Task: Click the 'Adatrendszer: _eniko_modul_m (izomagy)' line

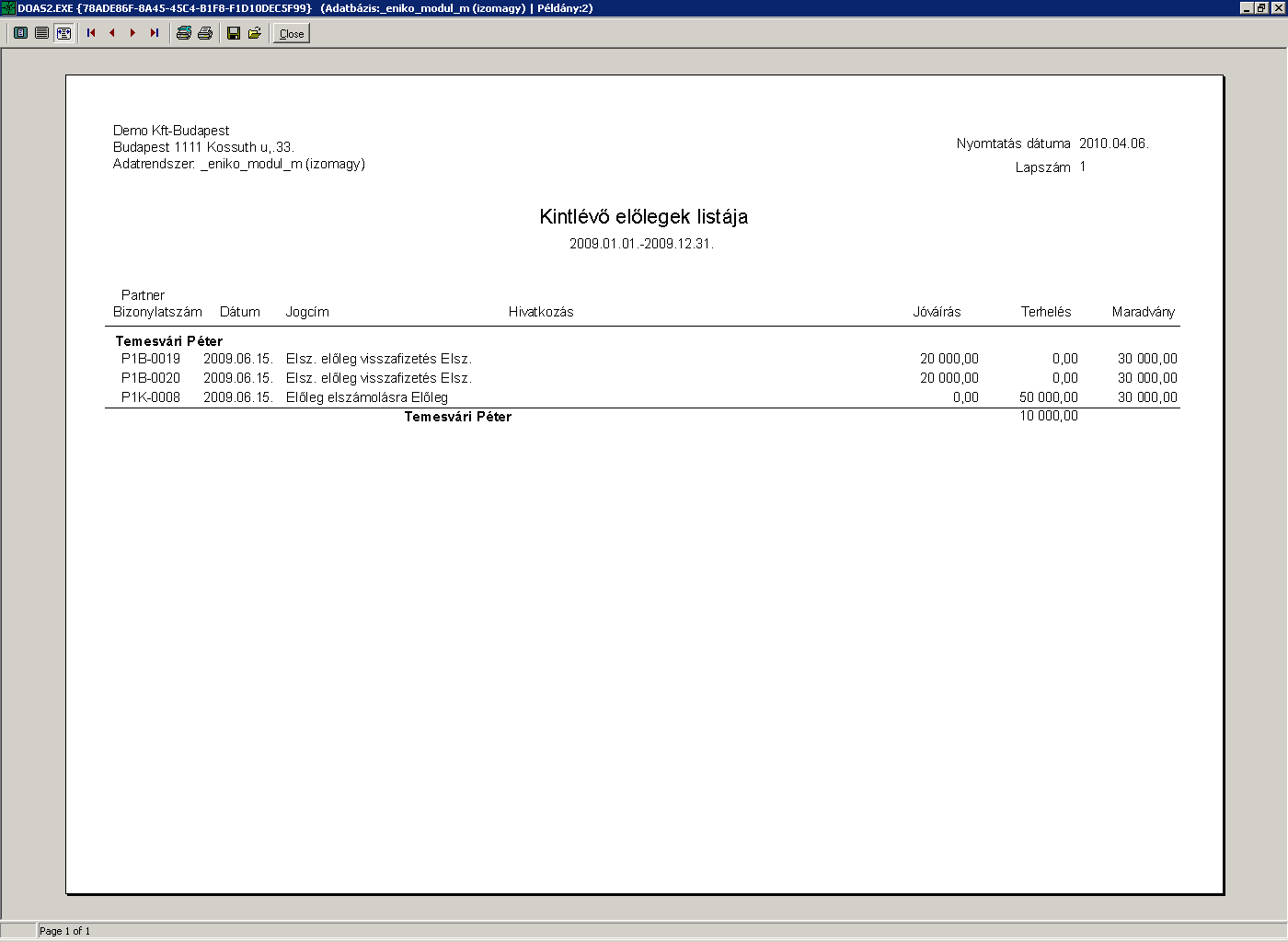Action: click(x=239, y=164)
